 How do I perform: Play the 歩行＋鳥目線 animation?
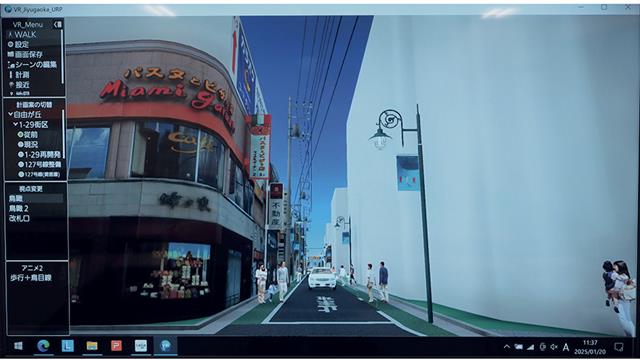pos(31,278)
